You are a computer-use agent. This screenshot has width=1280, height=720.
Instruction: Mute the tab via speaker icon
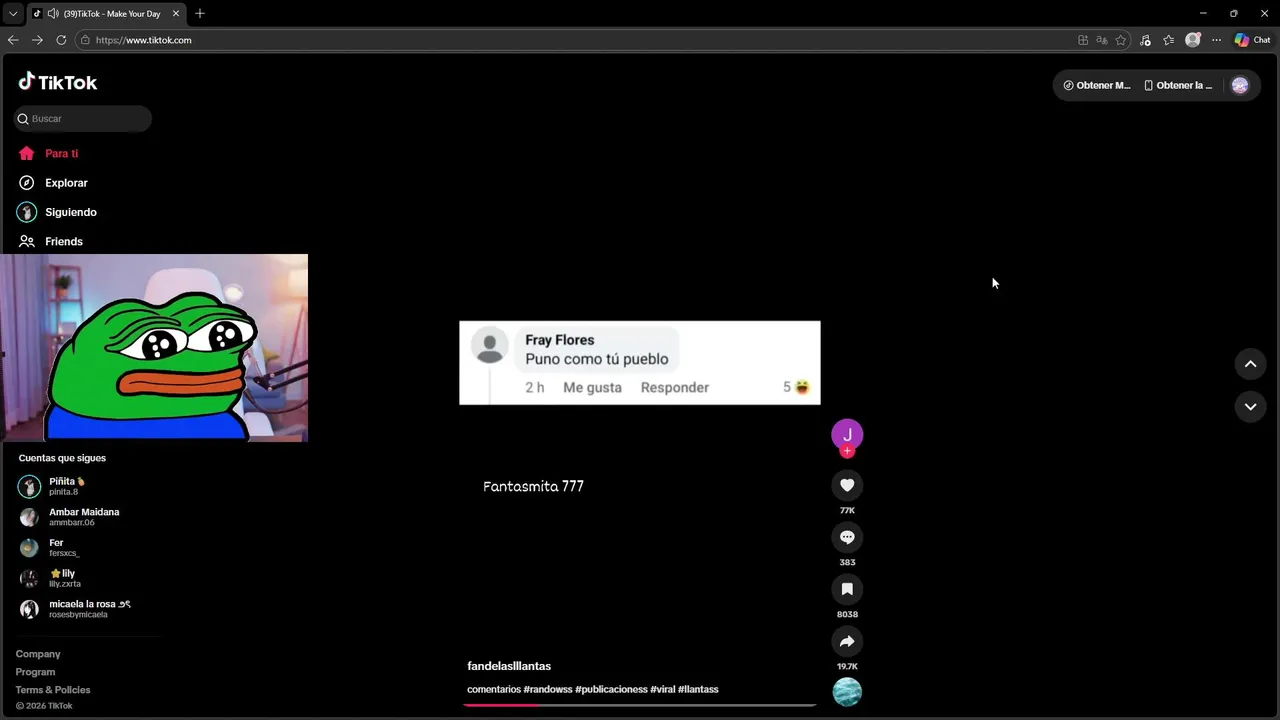(52, 14)
